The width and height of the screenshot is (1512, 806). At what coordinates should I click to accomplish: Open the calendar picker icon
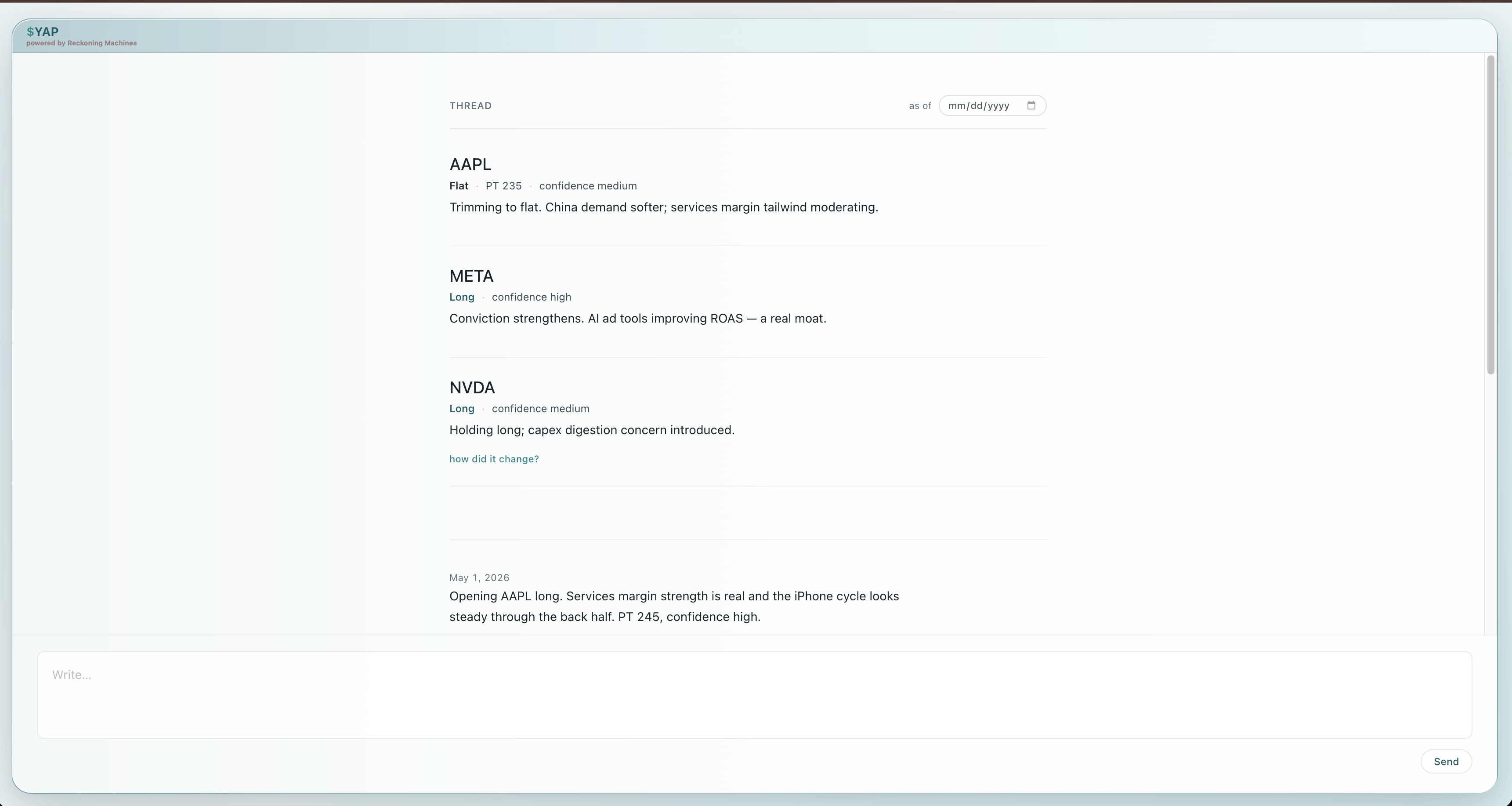tap(1031, 105)
